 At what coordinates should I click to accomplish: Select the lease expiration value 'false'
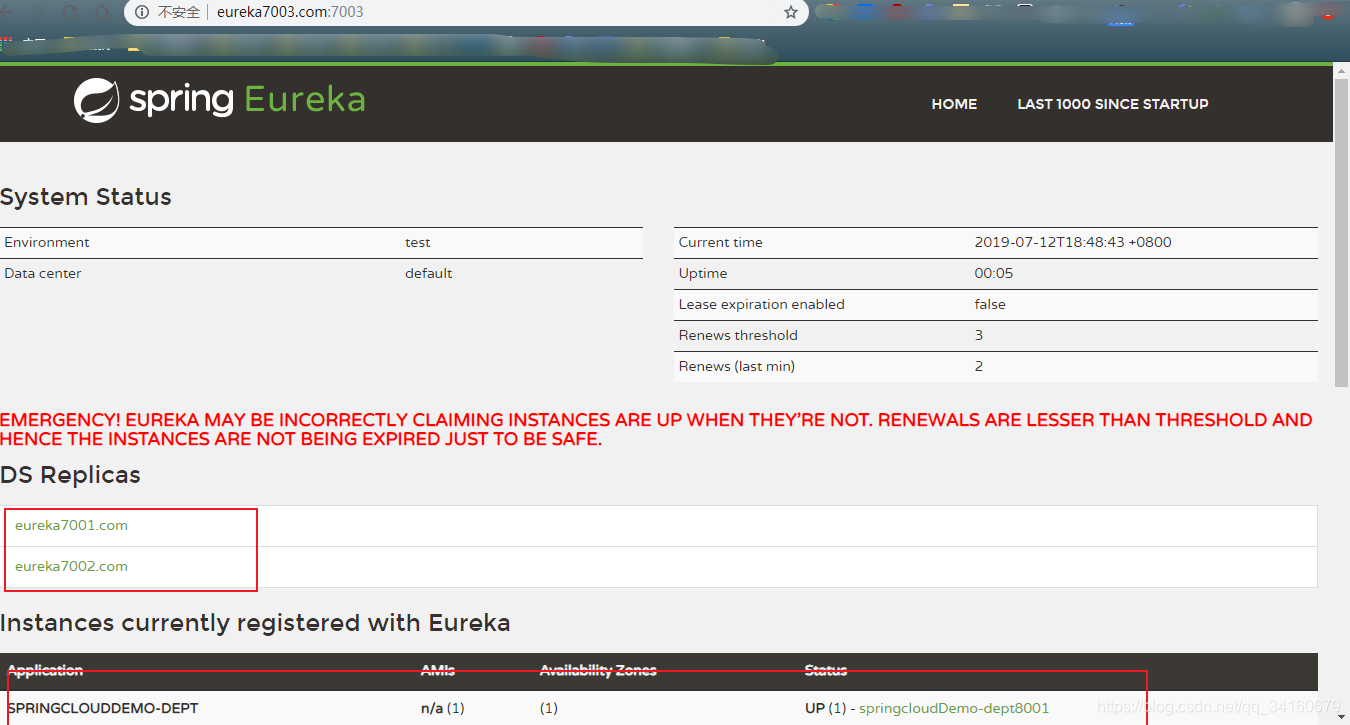point(990,304)
